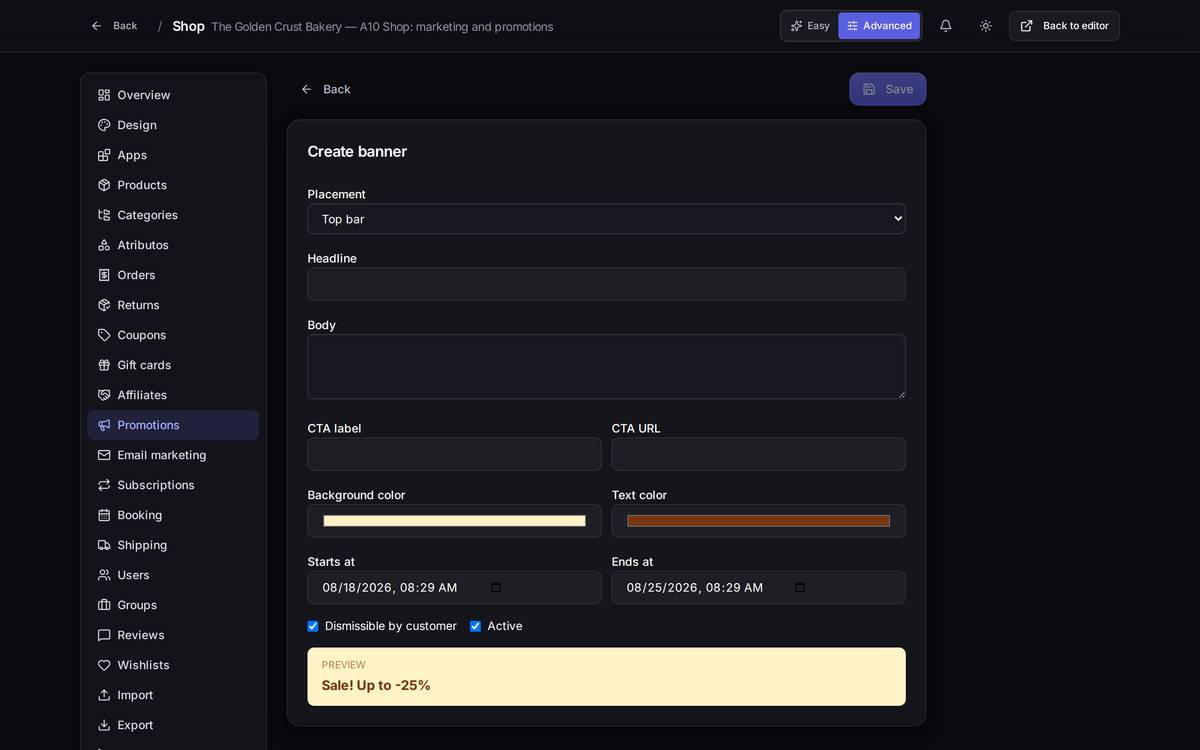Open calendar picker in Starts at field
Image resolution: width=1200 pixels, height=750 pixels.
tap(496, 587)
